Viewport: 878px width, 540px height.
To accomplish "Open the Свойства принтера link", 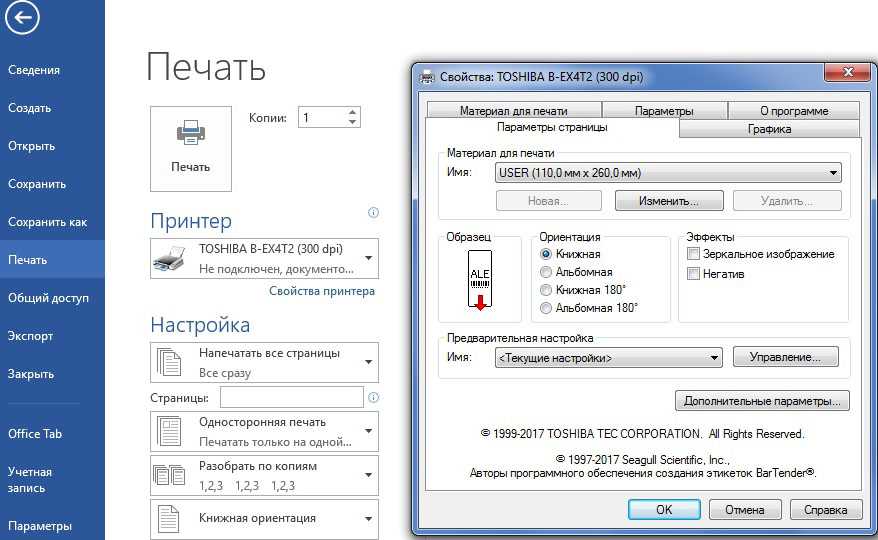I will click(322, 291).
